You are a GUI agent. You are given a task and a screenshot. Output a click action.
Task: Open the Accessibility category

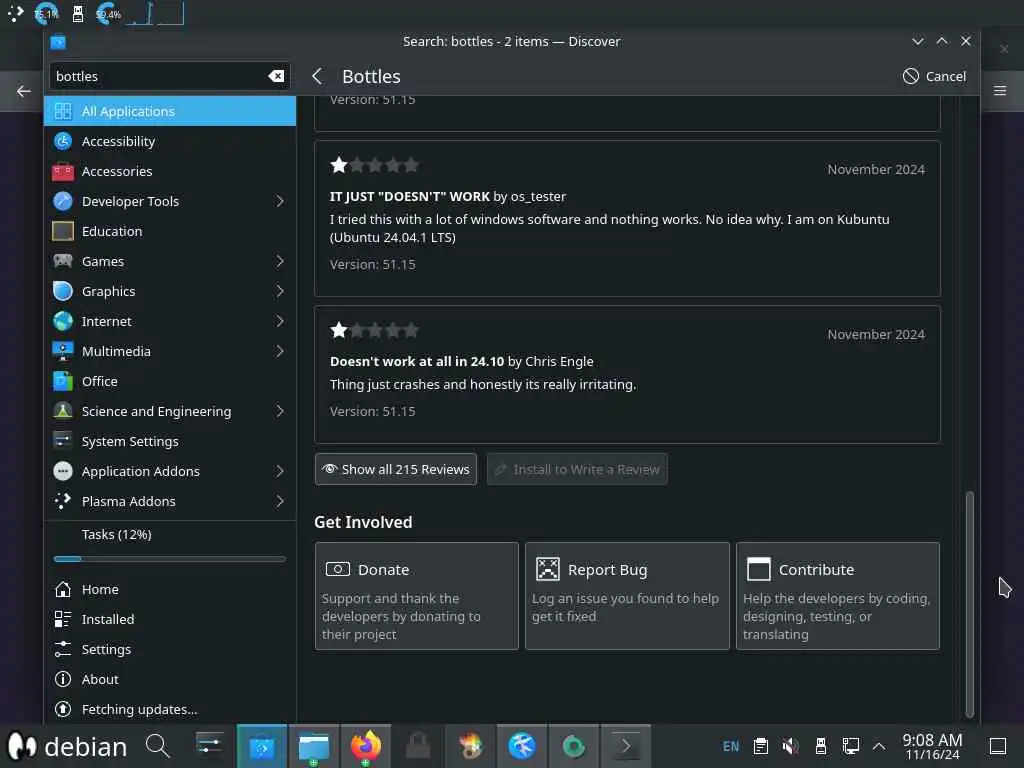[170, 141]
